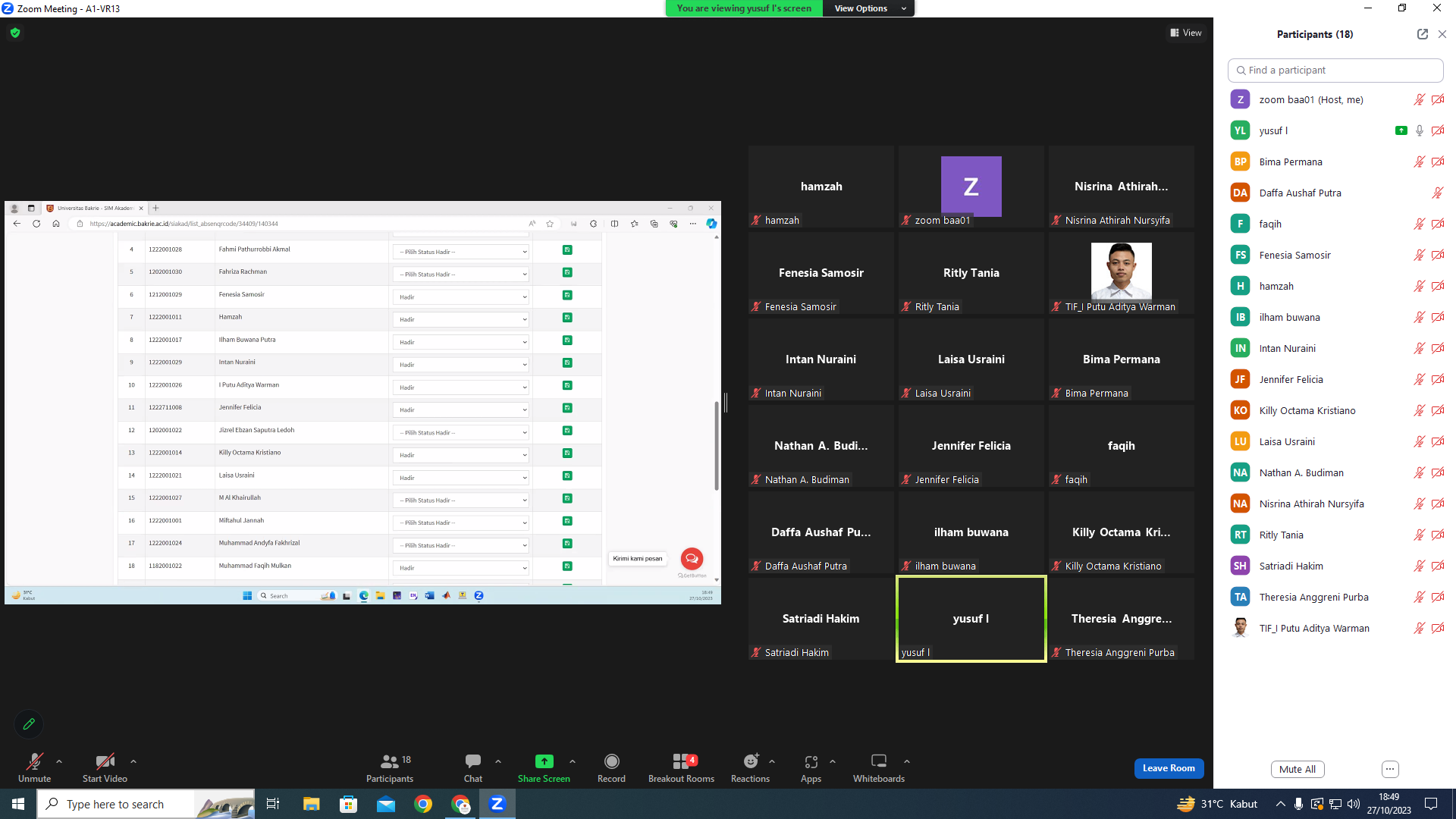Viewport: 1456px width, 819px height.
Task: Click the Leave Room button
Action: coord(1169,768)
